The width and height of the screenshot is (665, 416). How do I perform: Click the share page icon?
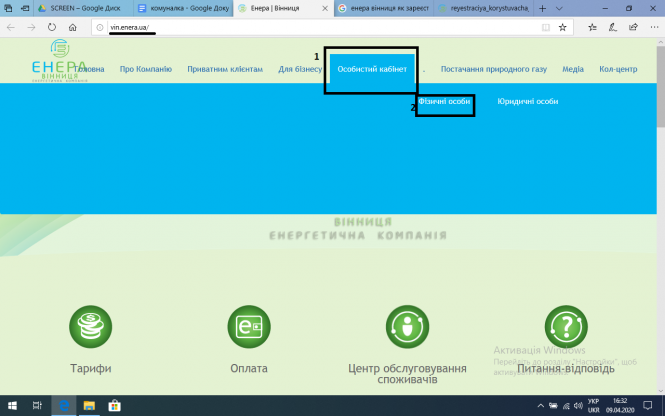point(633,27)
